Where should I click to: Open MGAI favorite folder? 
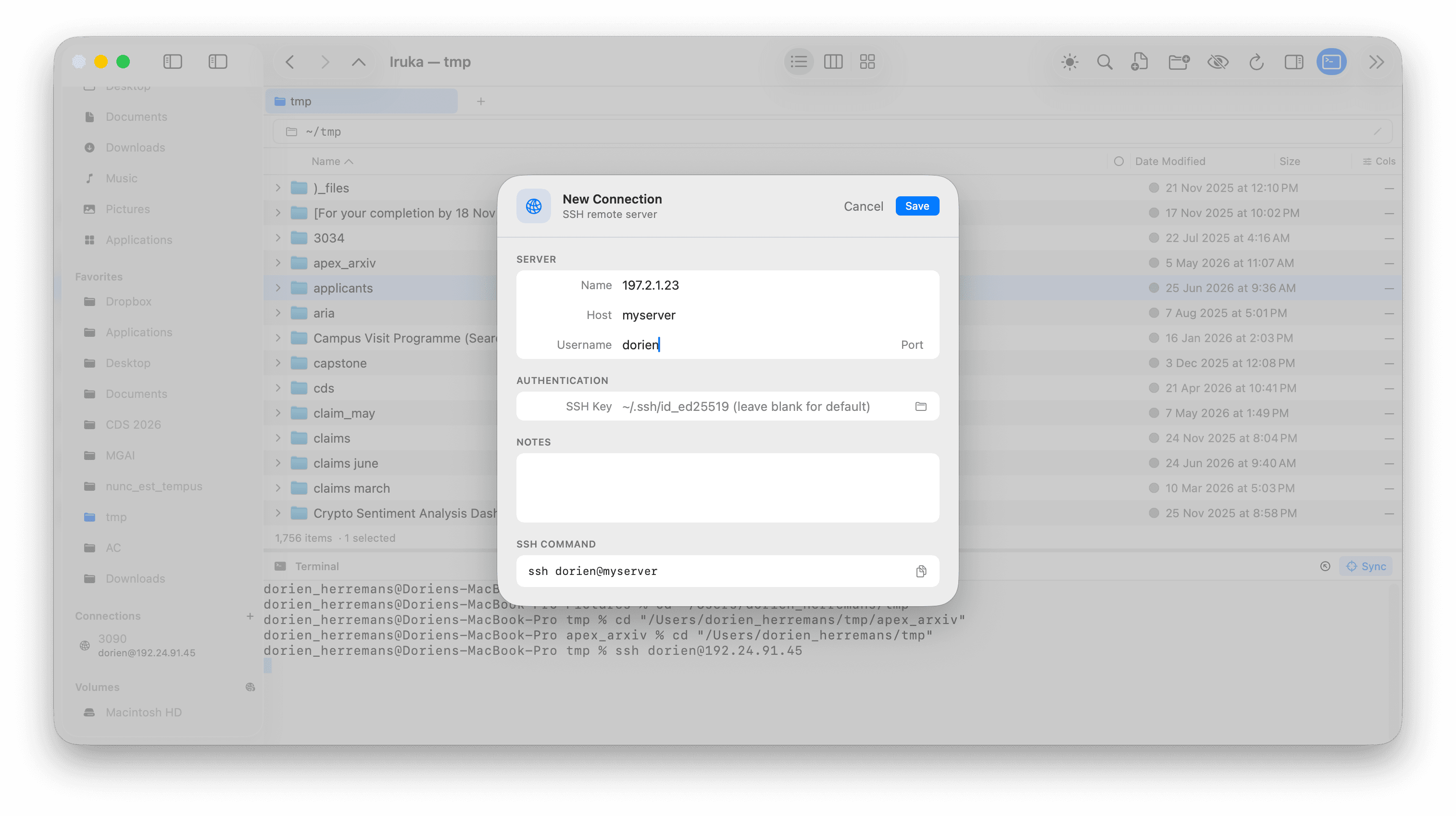(120, 455)
